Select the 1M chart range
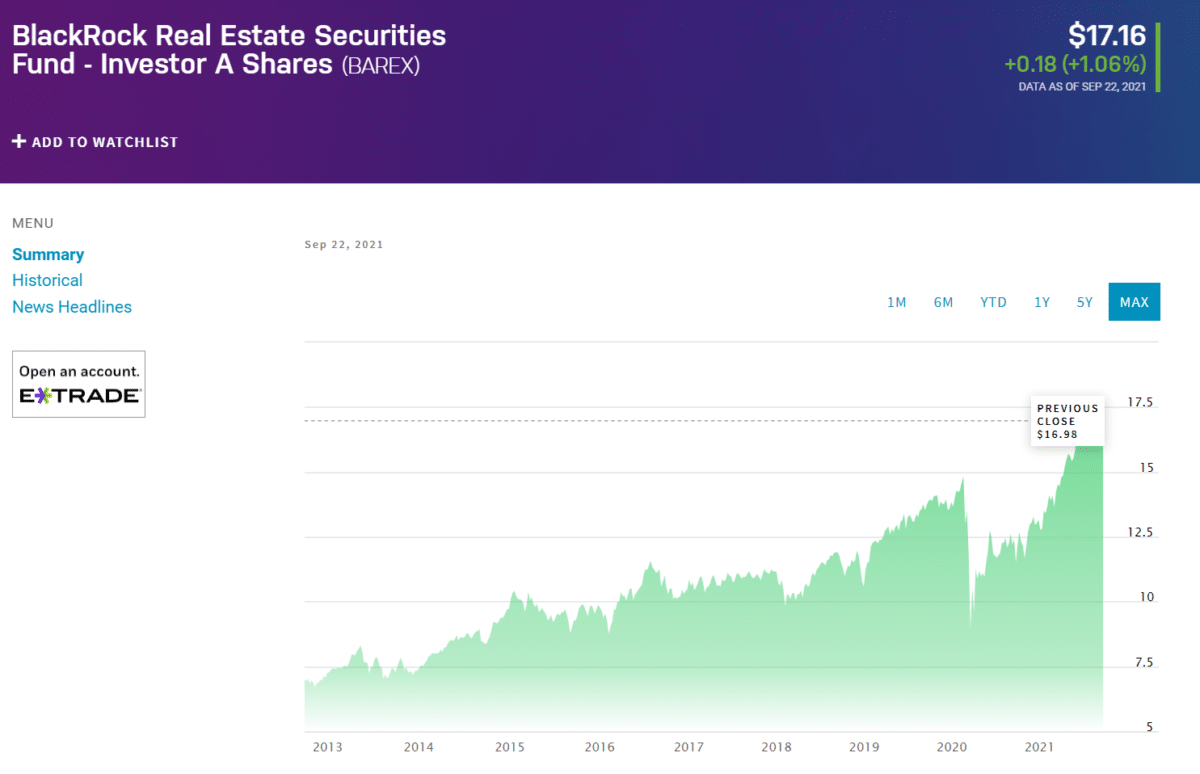Screen dimensions: 1200x774 [896, 302]
